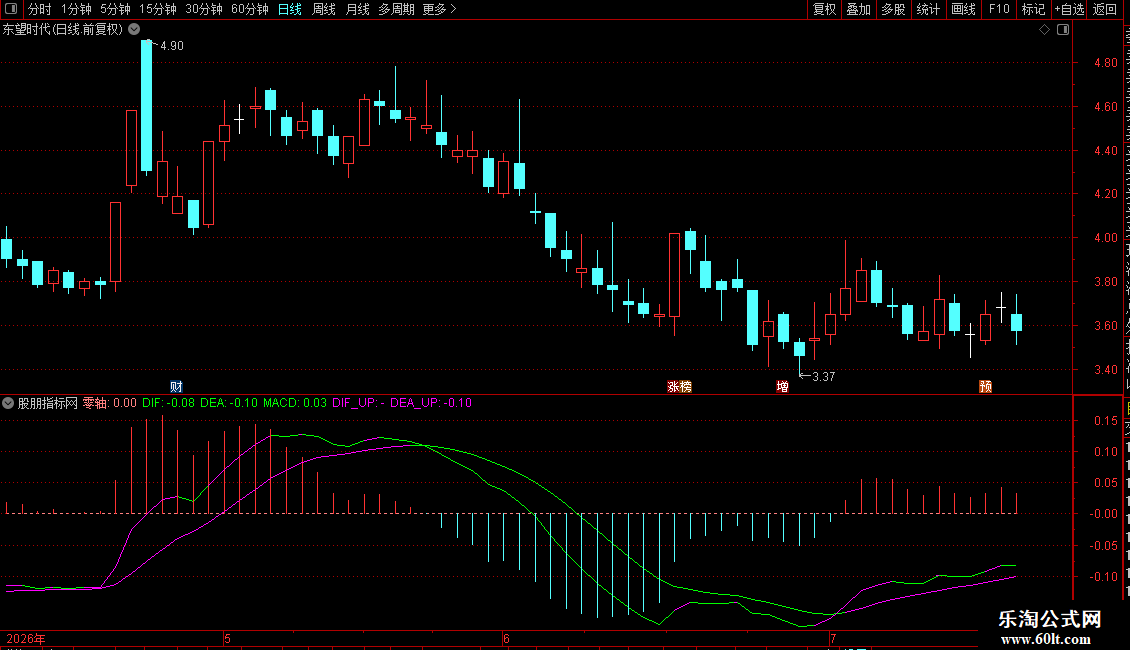Click the 零轴: 0.00 label
The image size is (1130, 650).
coord(110,404)
